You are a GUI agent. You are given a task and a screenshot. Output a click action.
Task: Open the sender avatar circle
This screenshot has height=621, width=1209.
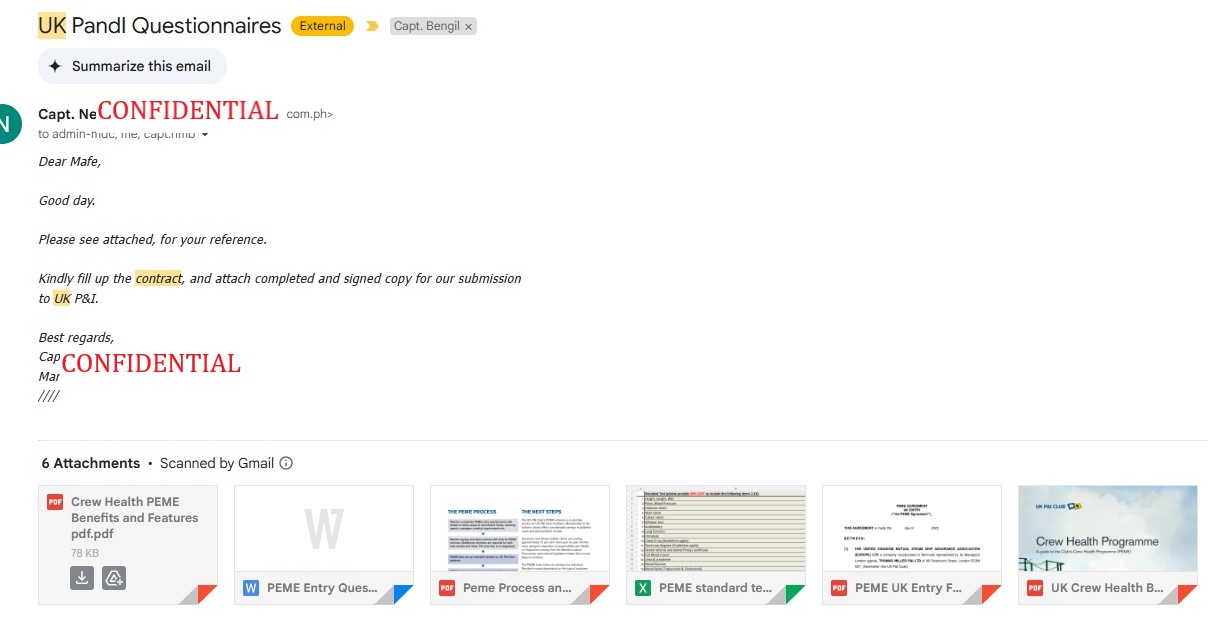5,124
